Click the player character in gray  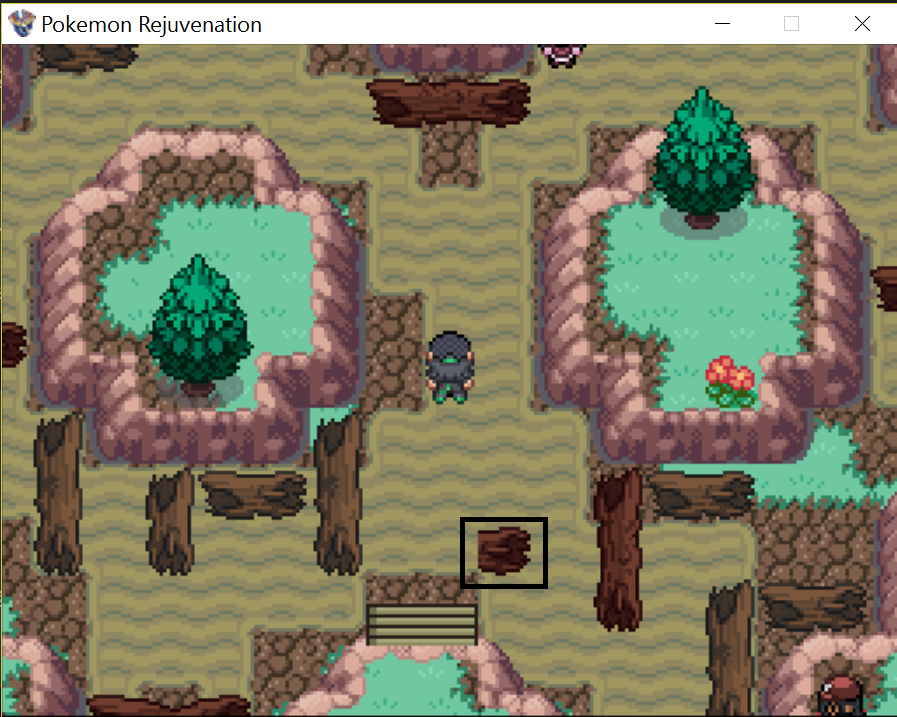tap(450, 367)
